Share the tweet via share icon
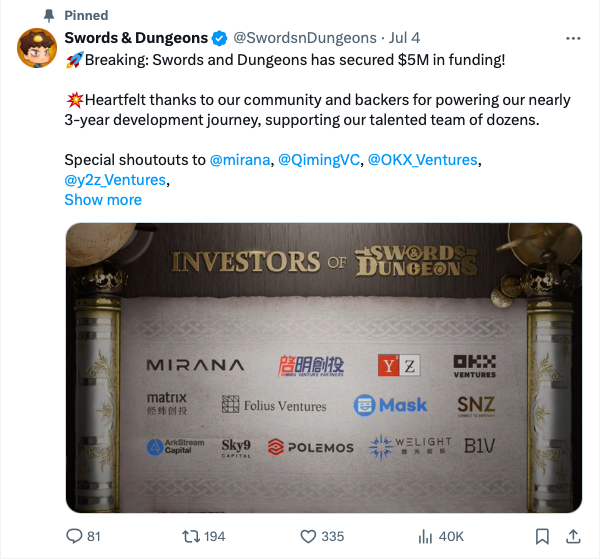Image resolution: width=604 pixels, height=559 pixels. 573,536
